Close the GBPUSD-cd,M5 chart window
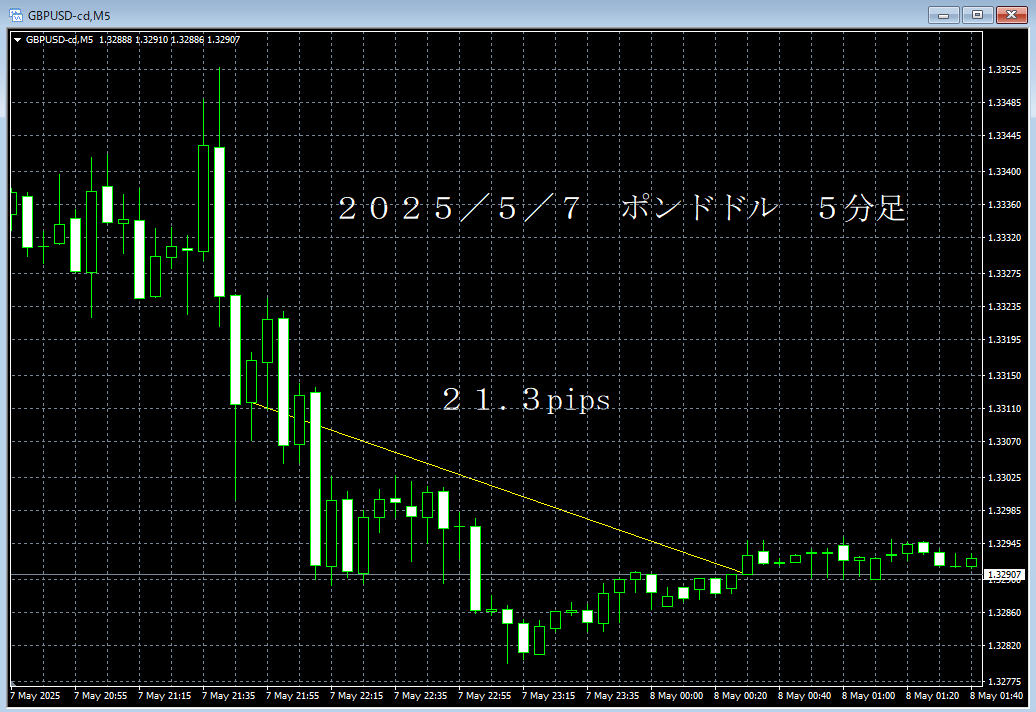 pos(1012,15)
